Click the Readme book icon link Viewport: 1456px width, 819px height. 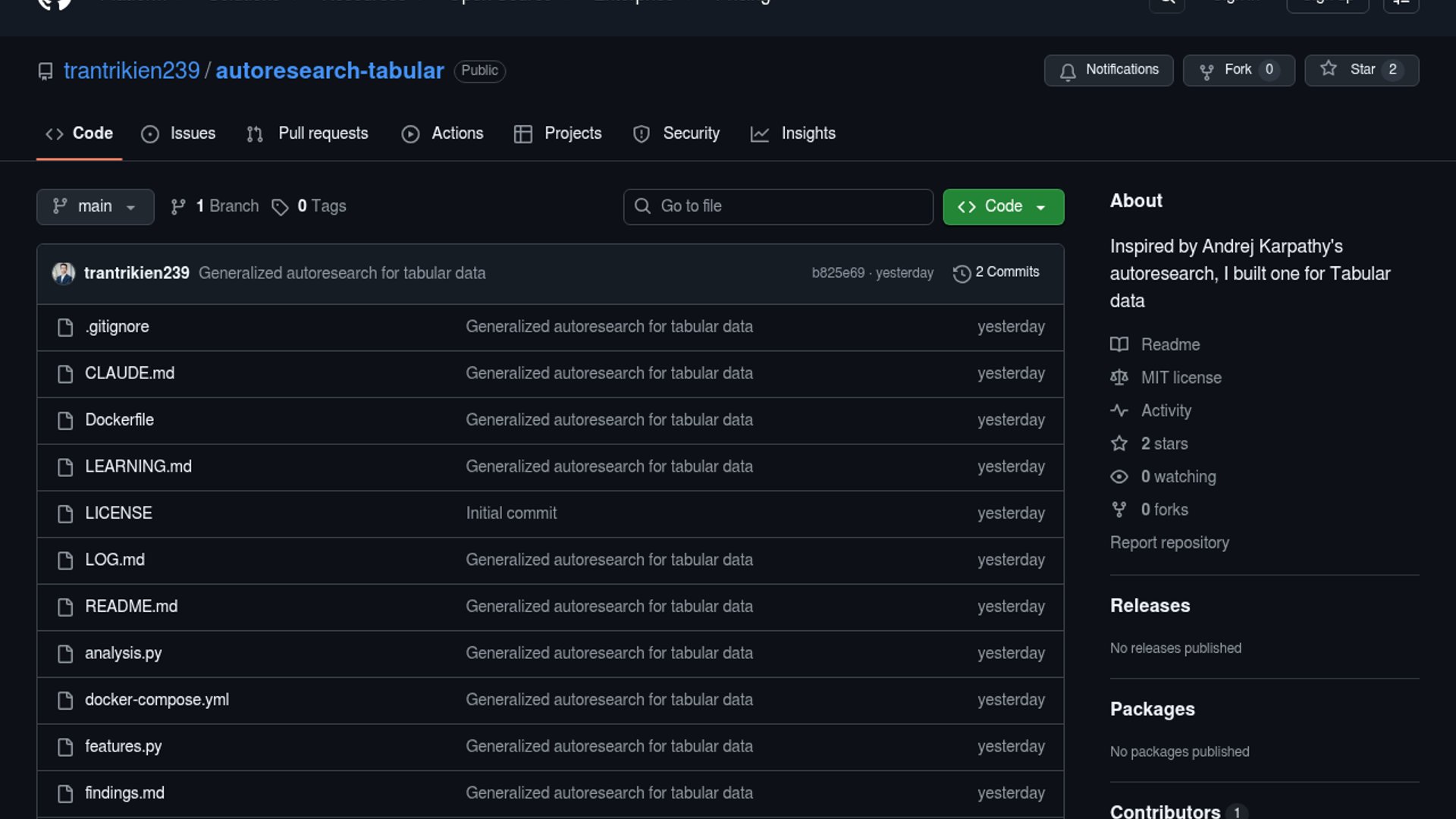pos(1119,345)
